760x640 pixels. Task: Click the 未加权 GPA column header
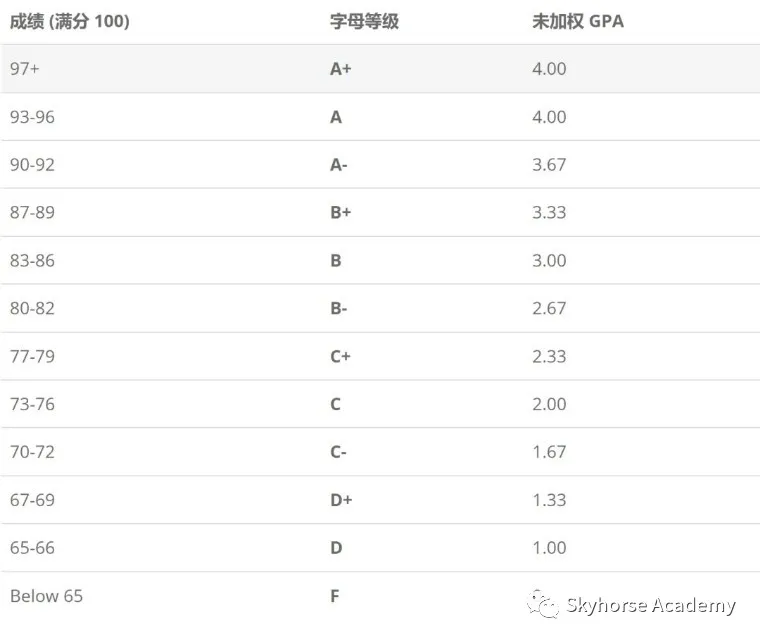[578, 21]
